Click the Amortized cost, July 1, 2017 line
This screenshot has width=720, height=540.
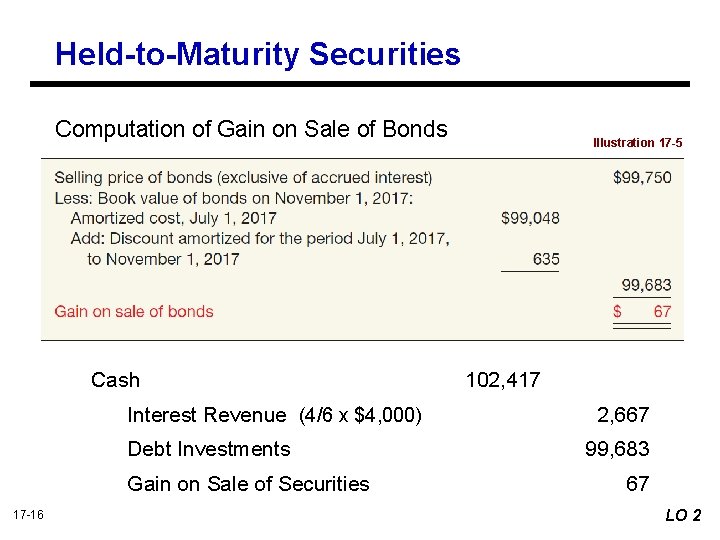(173, 218)
